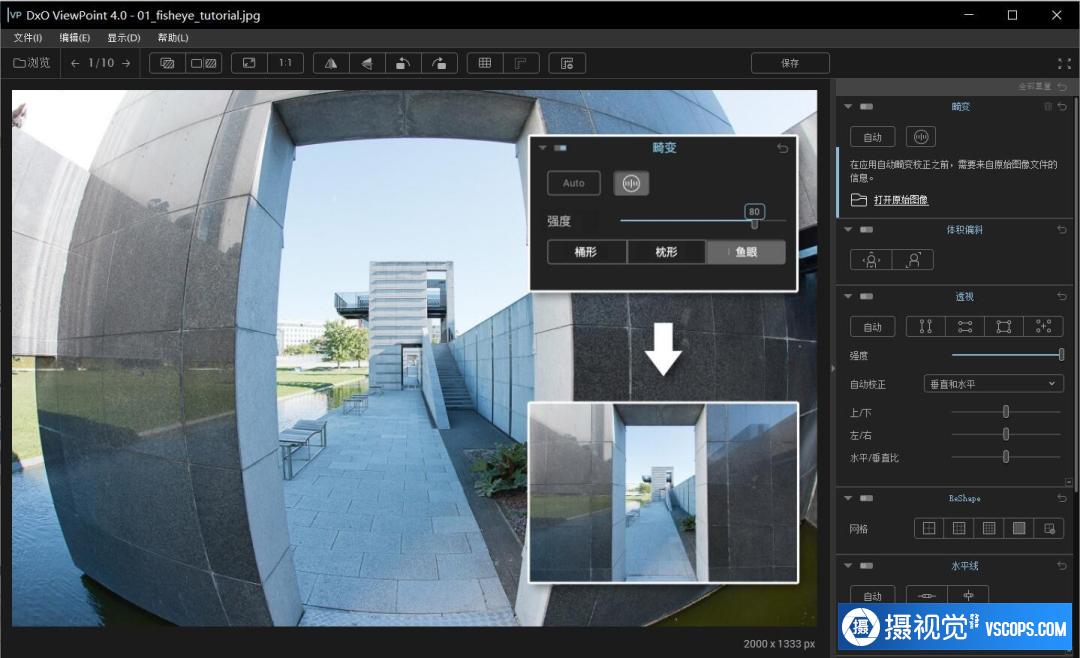Go to the previous image arrow

pyautogui.click(x=75, y=63)
